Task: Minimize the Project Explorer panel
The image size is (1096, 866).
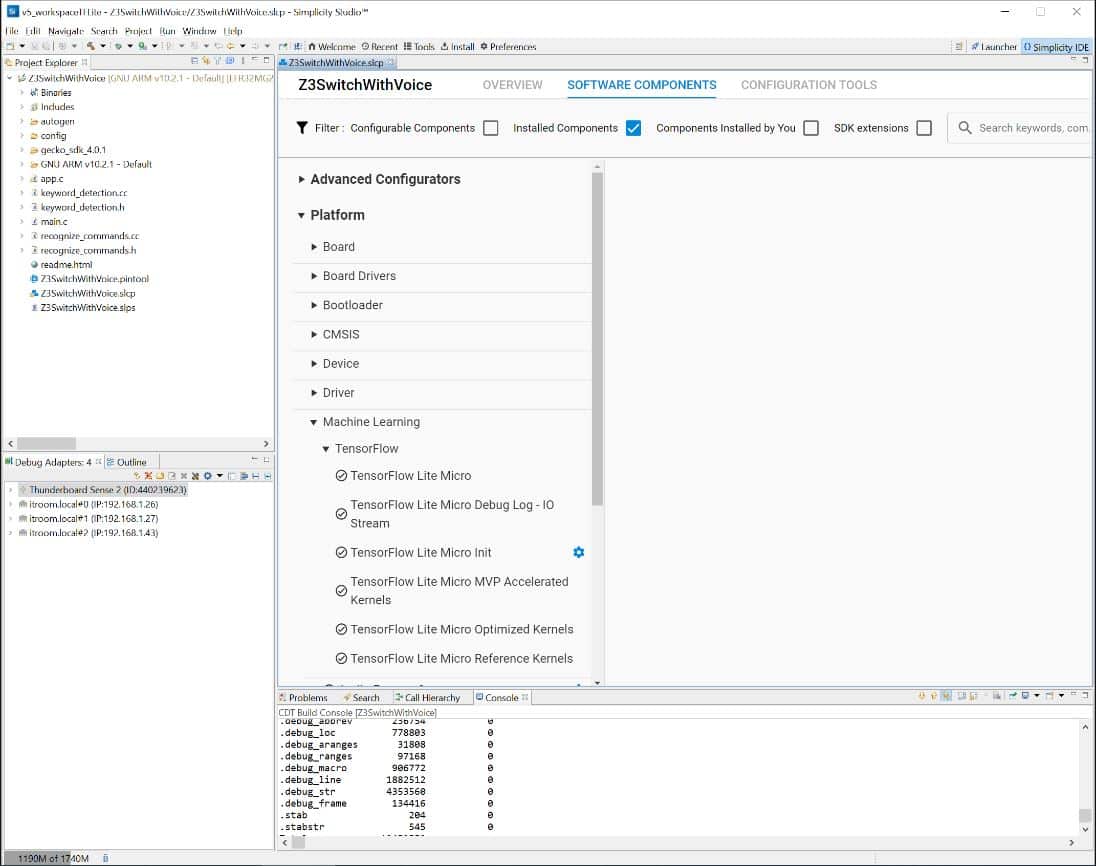Action: coord(254,61)
